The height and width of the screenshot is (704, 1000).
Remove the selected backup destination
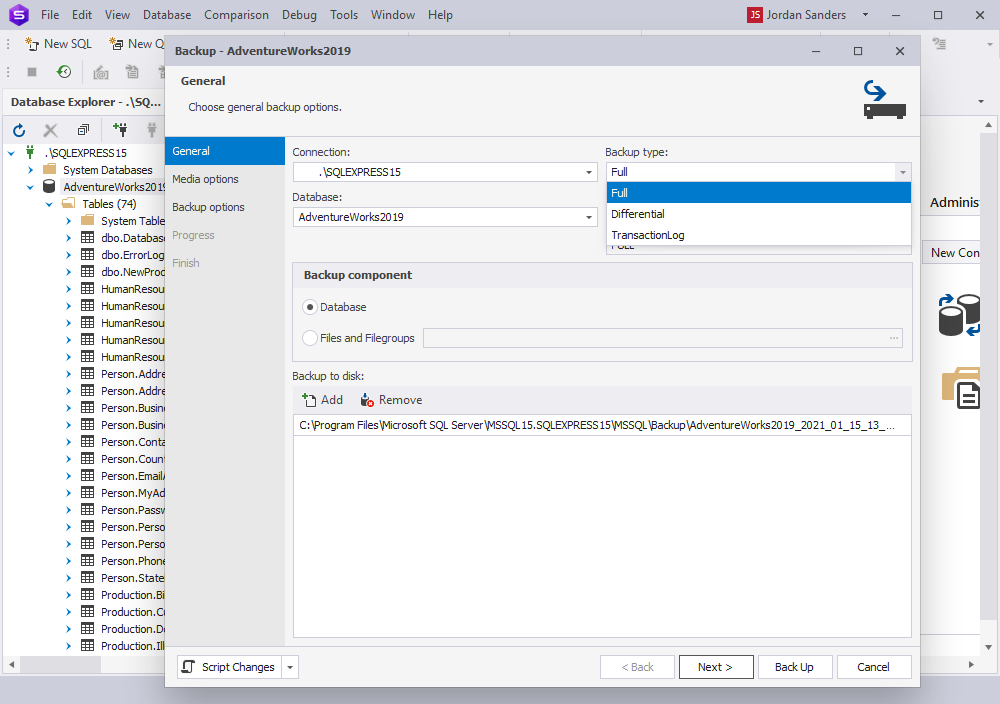390,399
